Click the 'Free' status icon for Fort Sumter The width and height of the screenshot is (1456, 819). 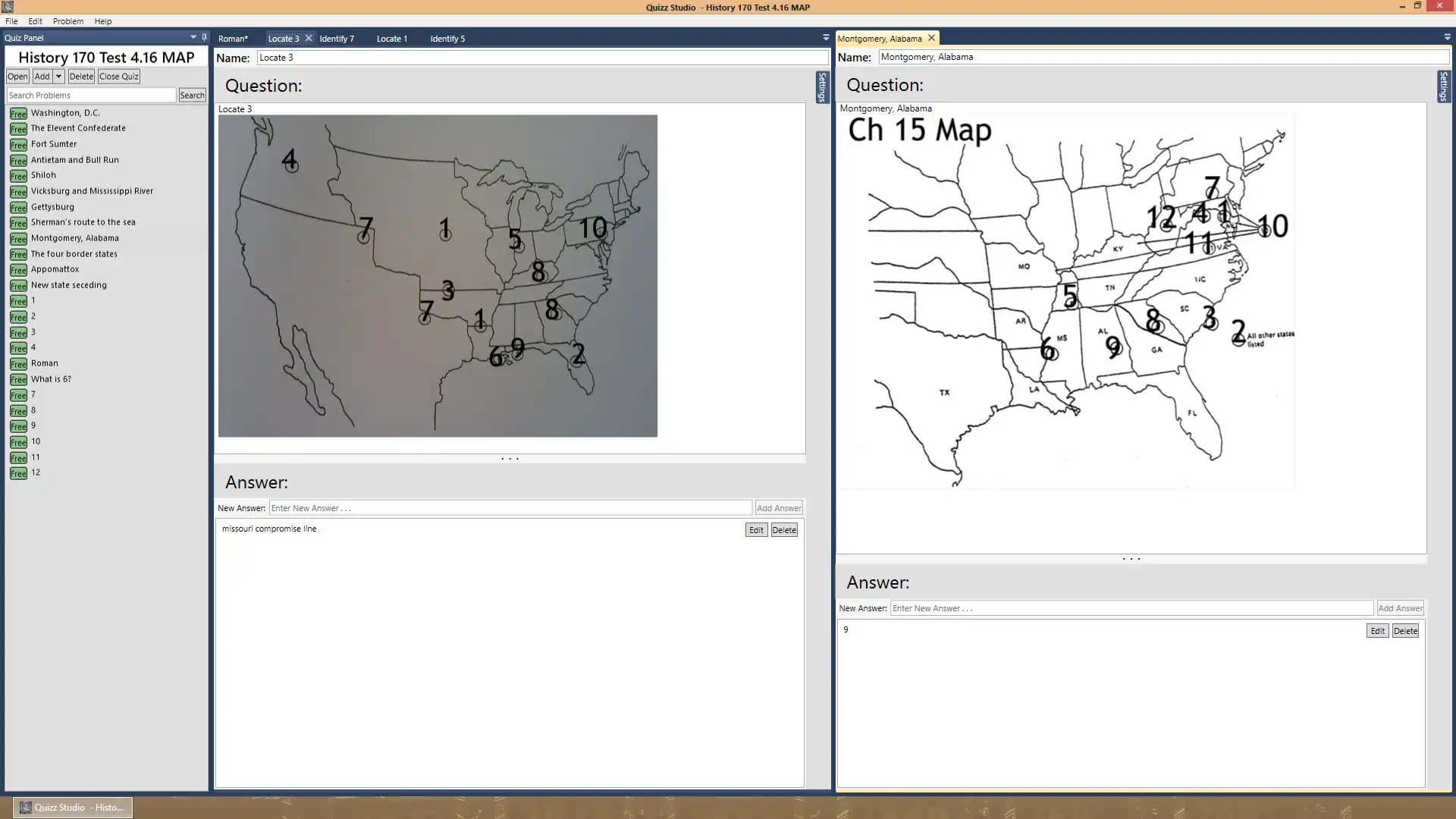pos(18,144)
